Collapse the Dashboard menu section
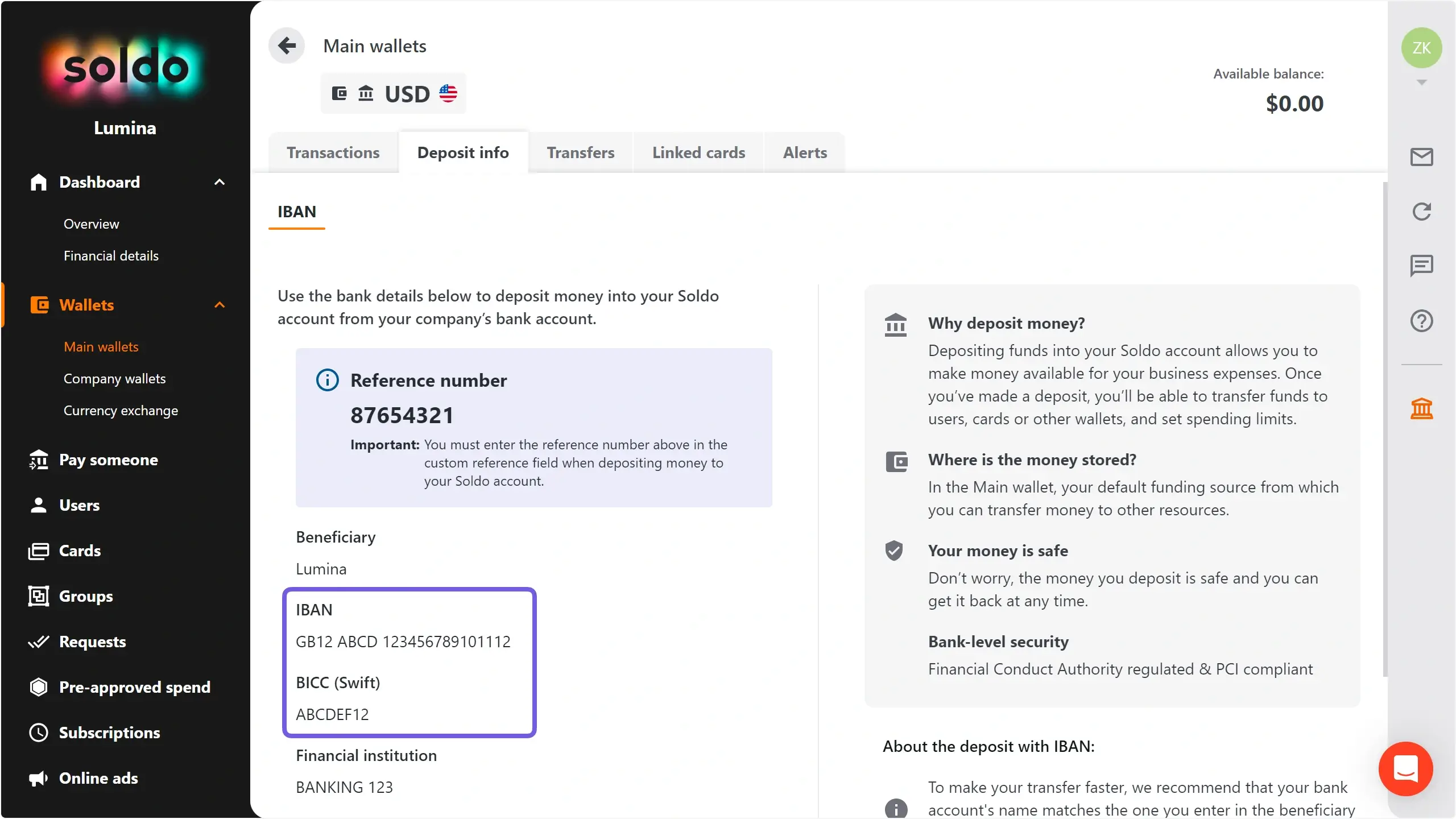1456x819 pixels. 220,182
